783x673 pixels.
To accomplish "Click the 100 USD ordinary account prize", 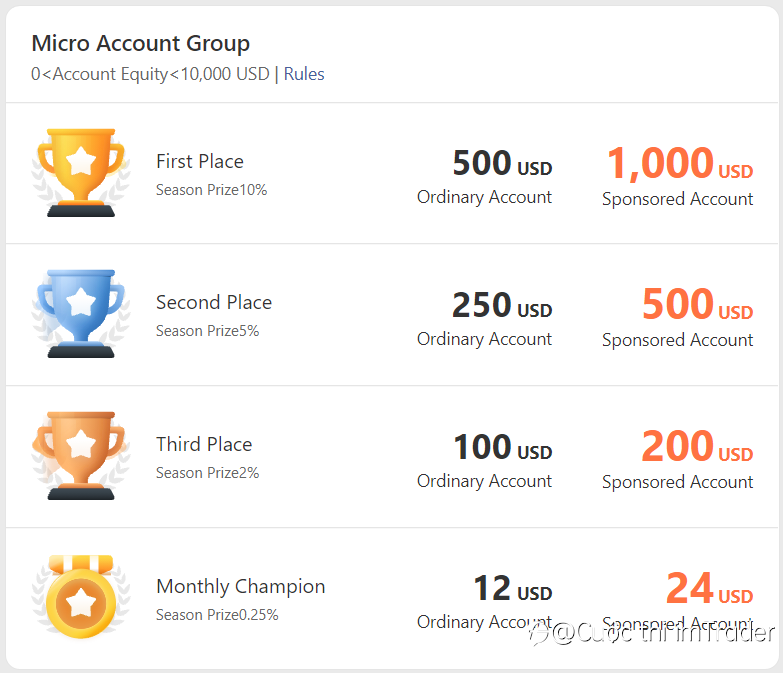I will (x=503, y=447).
